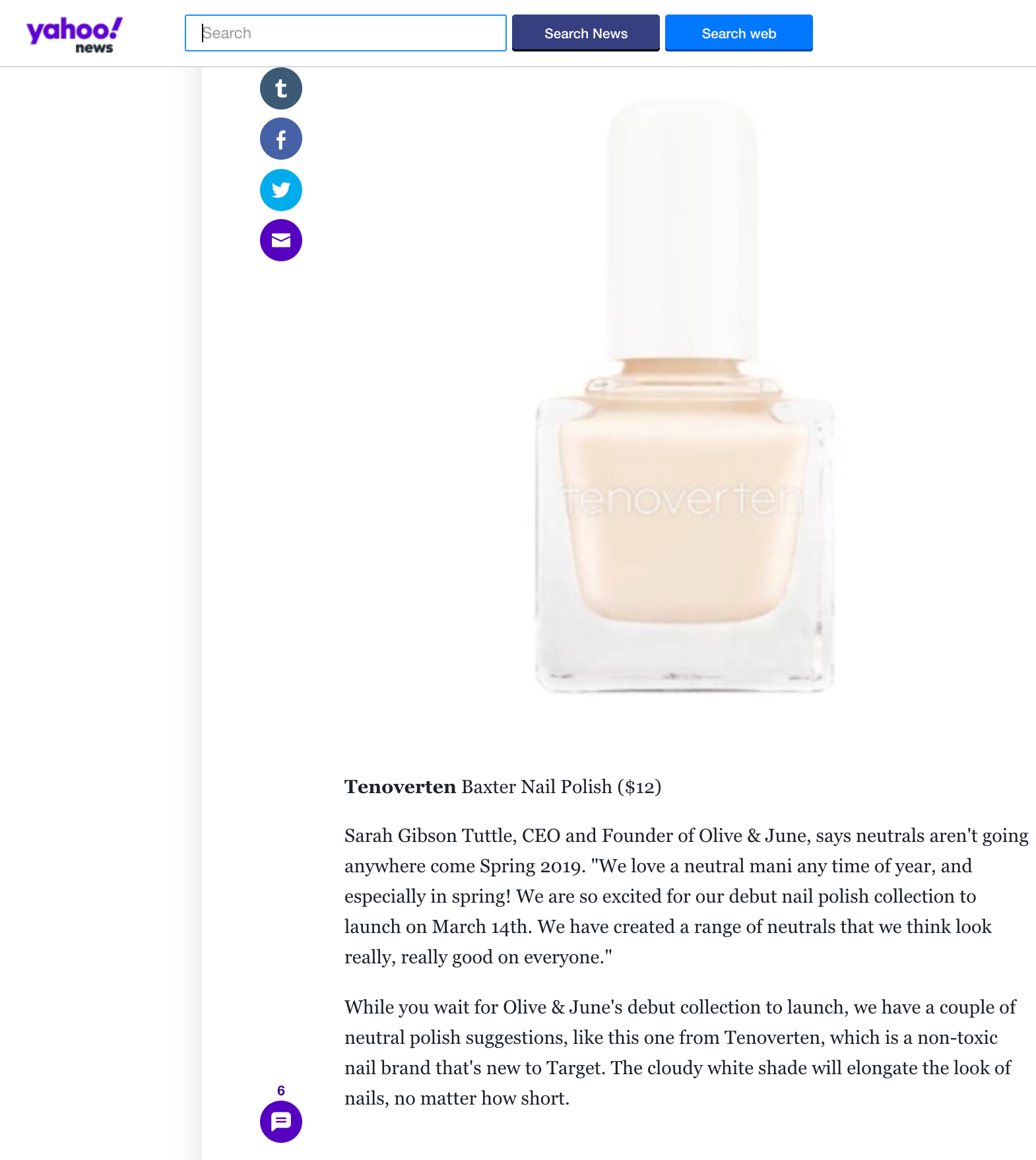Click the white nail polish bottle cap
The image size is (1036, 1160).
tap(683, 230)
